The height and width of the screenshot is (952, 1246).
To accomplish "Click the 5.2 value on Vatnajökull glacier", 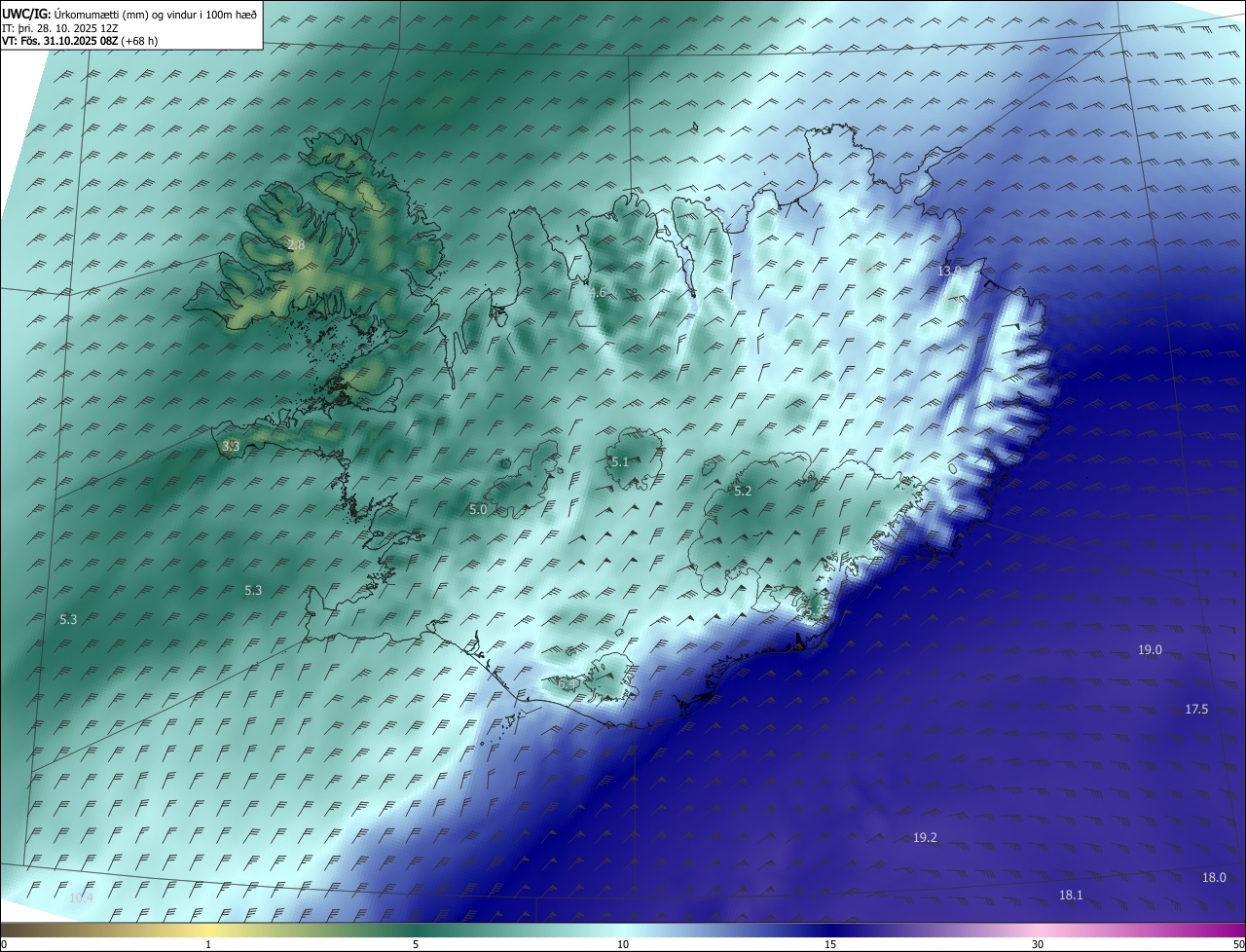I will 743,492.
